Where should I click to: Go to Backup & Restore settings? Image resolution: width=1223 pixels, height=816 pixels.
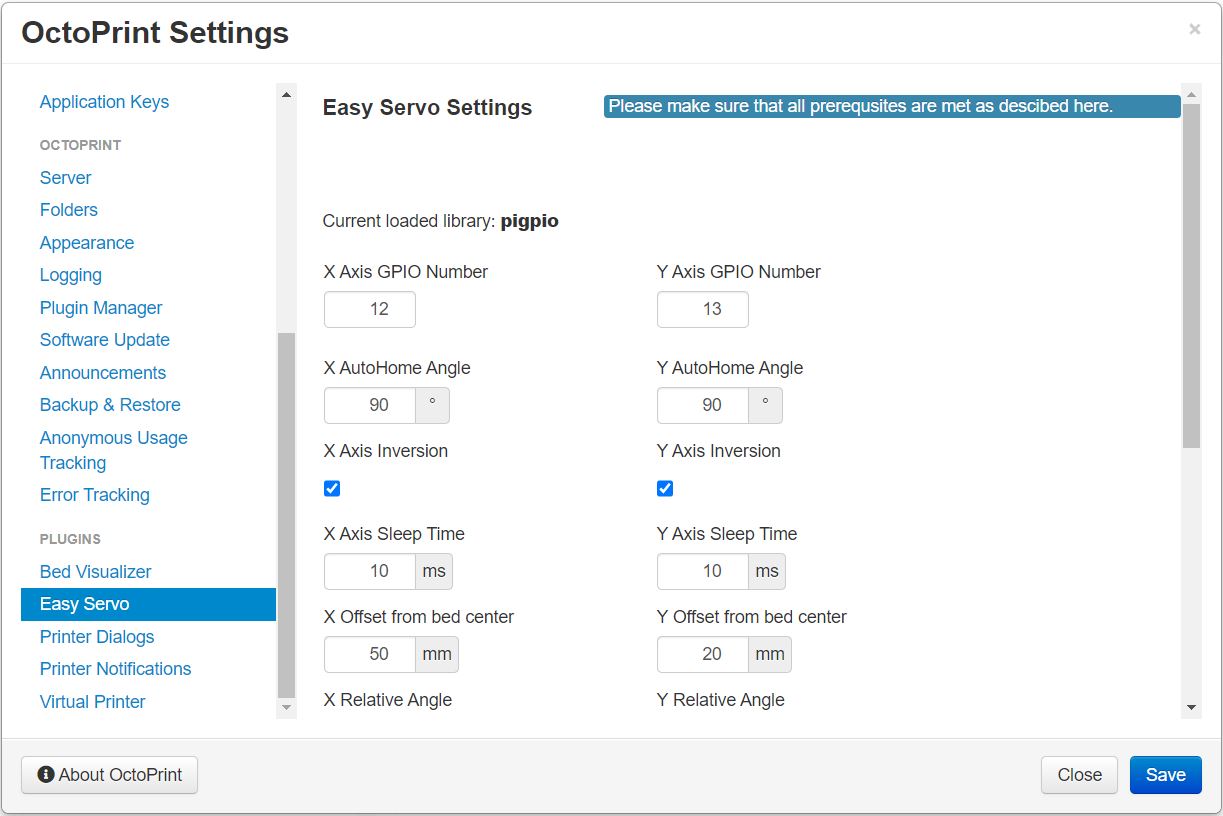[110, 405]
